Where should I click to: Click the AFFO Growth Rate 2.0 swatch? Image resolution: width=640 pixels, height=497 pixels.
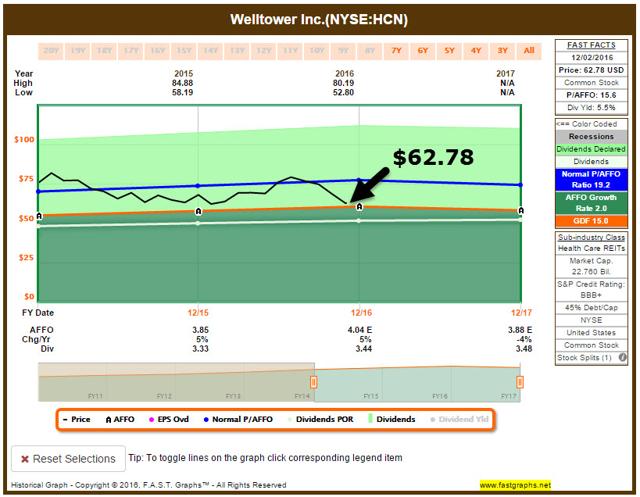591,203
